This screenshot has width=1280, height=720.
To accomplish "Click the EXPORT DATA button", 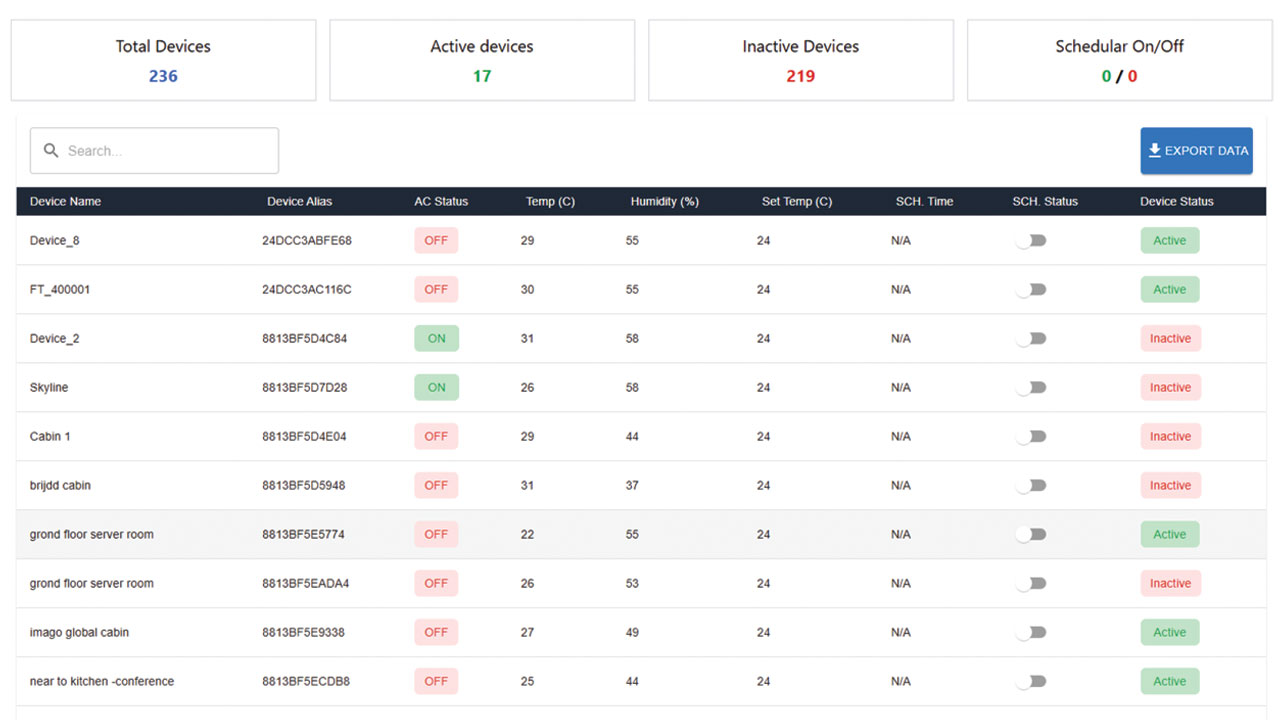I will [x=1197, y=151].
